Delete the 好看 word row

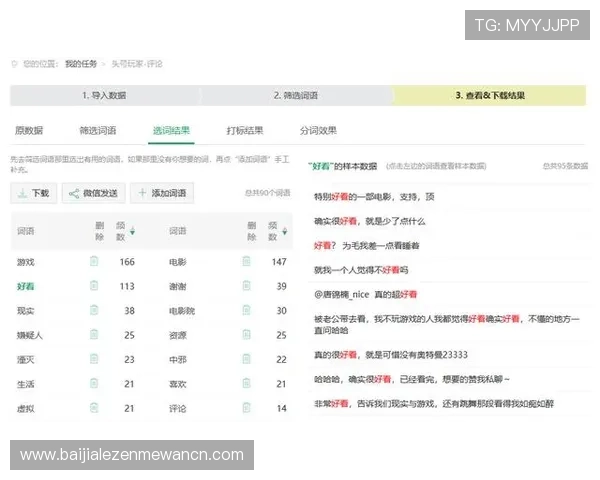click(x=94, y=286)
